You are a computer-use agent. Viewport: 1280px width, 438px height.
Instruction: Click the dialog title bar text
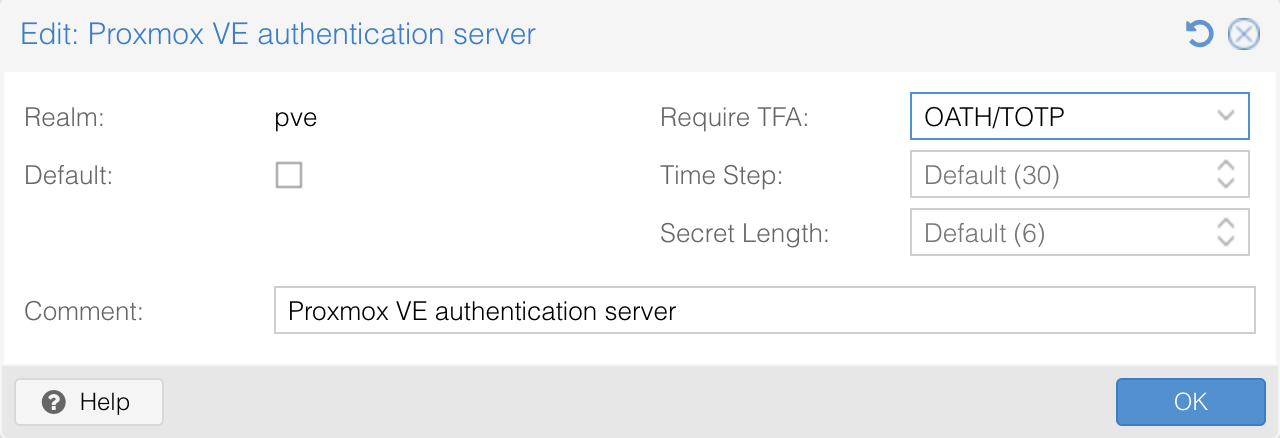pyautogui.click(x=278, y=34)
